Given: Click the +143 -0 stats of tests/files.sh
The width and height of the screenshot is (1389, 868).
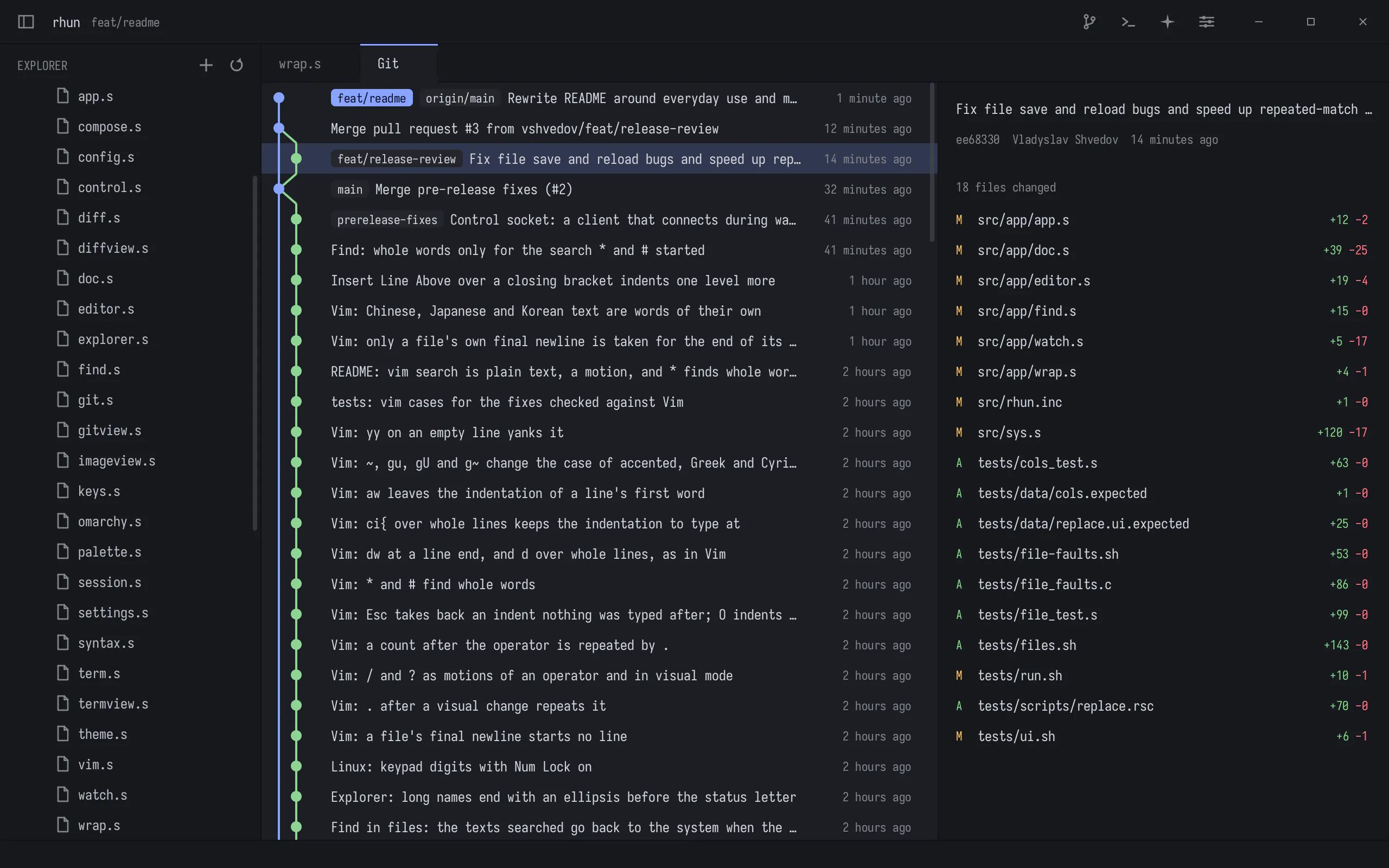Looking at the screenshot, I should coord(1346,644).
